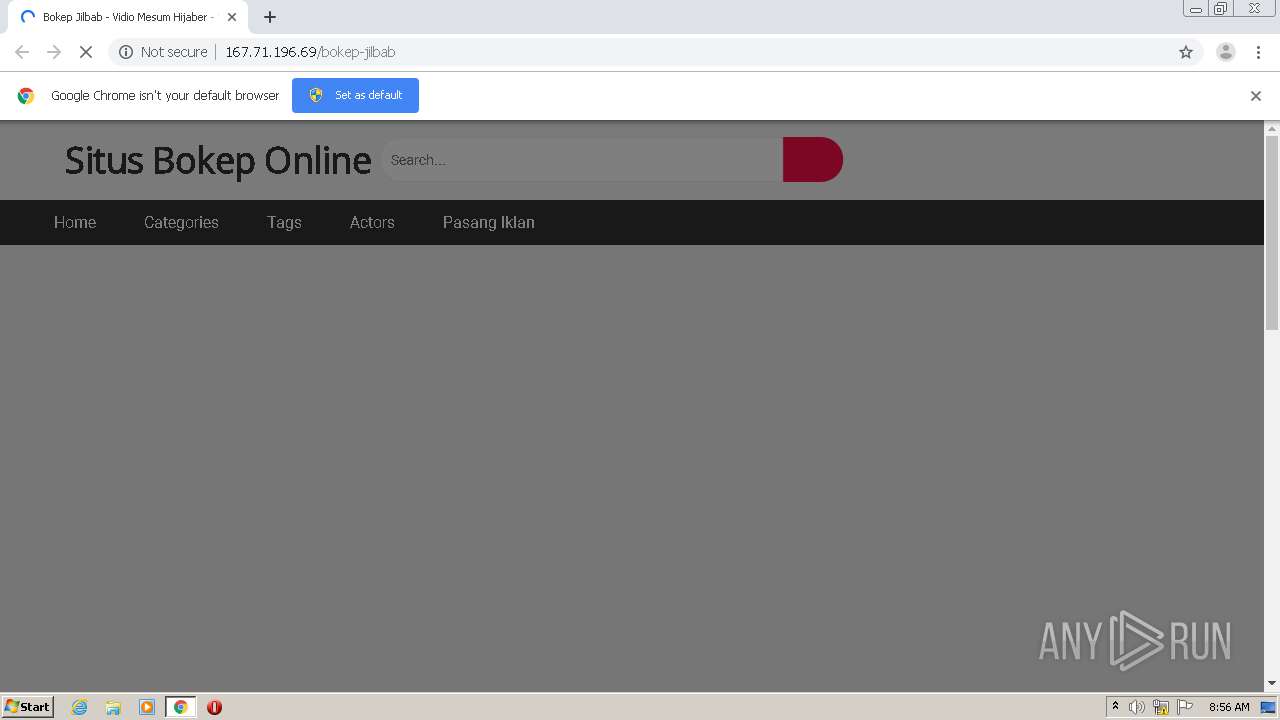Select the Bokep Jilbab tab title
This screenshot has width=1280, height=720.
[x=128, y=17]
